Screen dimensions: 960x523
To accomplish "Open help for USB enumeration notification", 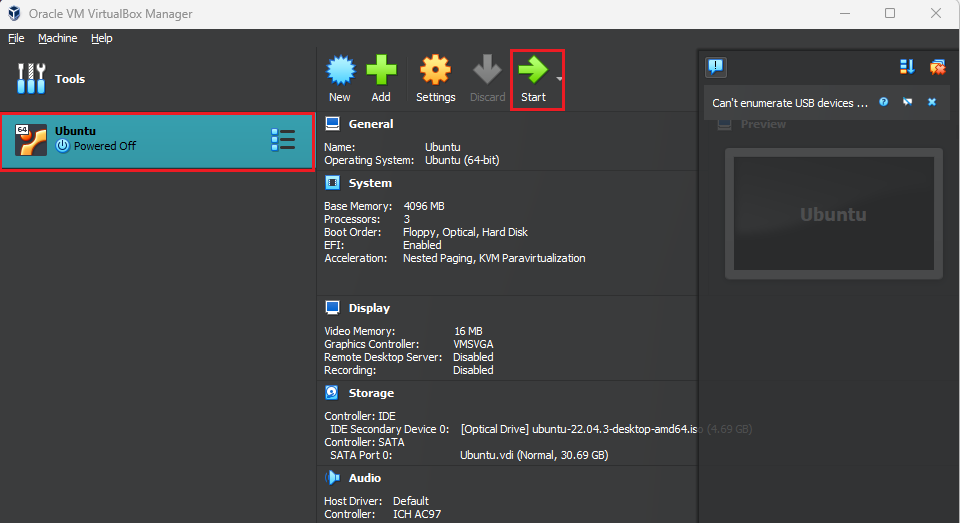I will coord(883,102).
